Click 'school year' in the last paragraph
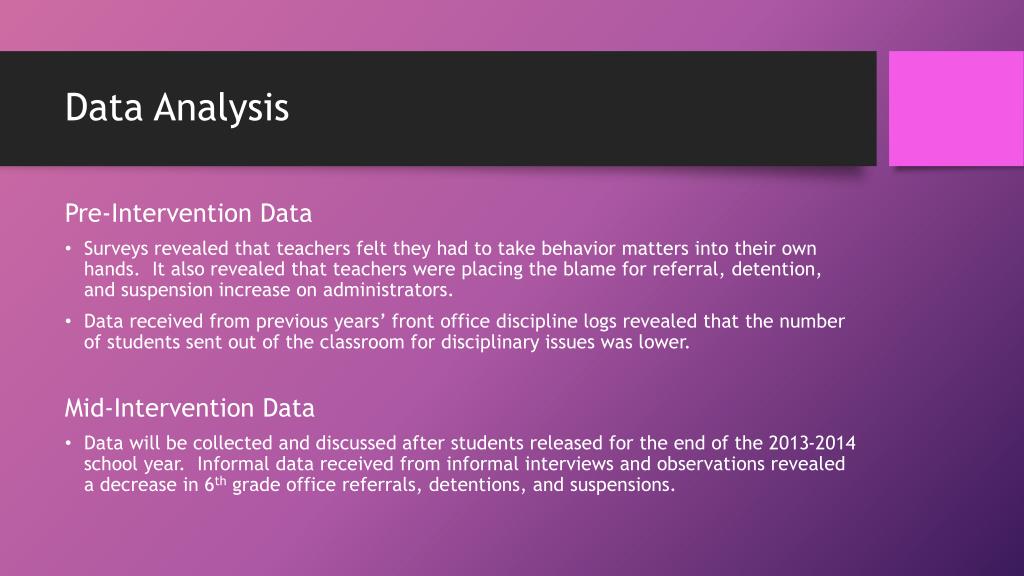 pyautogui.click(x=132, y=464)
